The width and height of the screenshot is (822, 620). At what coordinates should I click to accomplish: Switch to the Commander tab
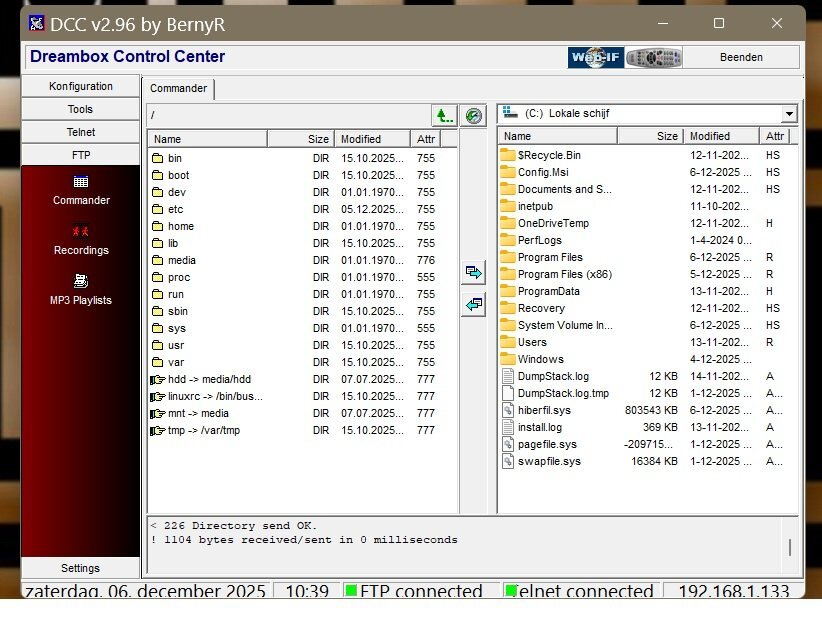pyautogui.click(x=179, y=89)
